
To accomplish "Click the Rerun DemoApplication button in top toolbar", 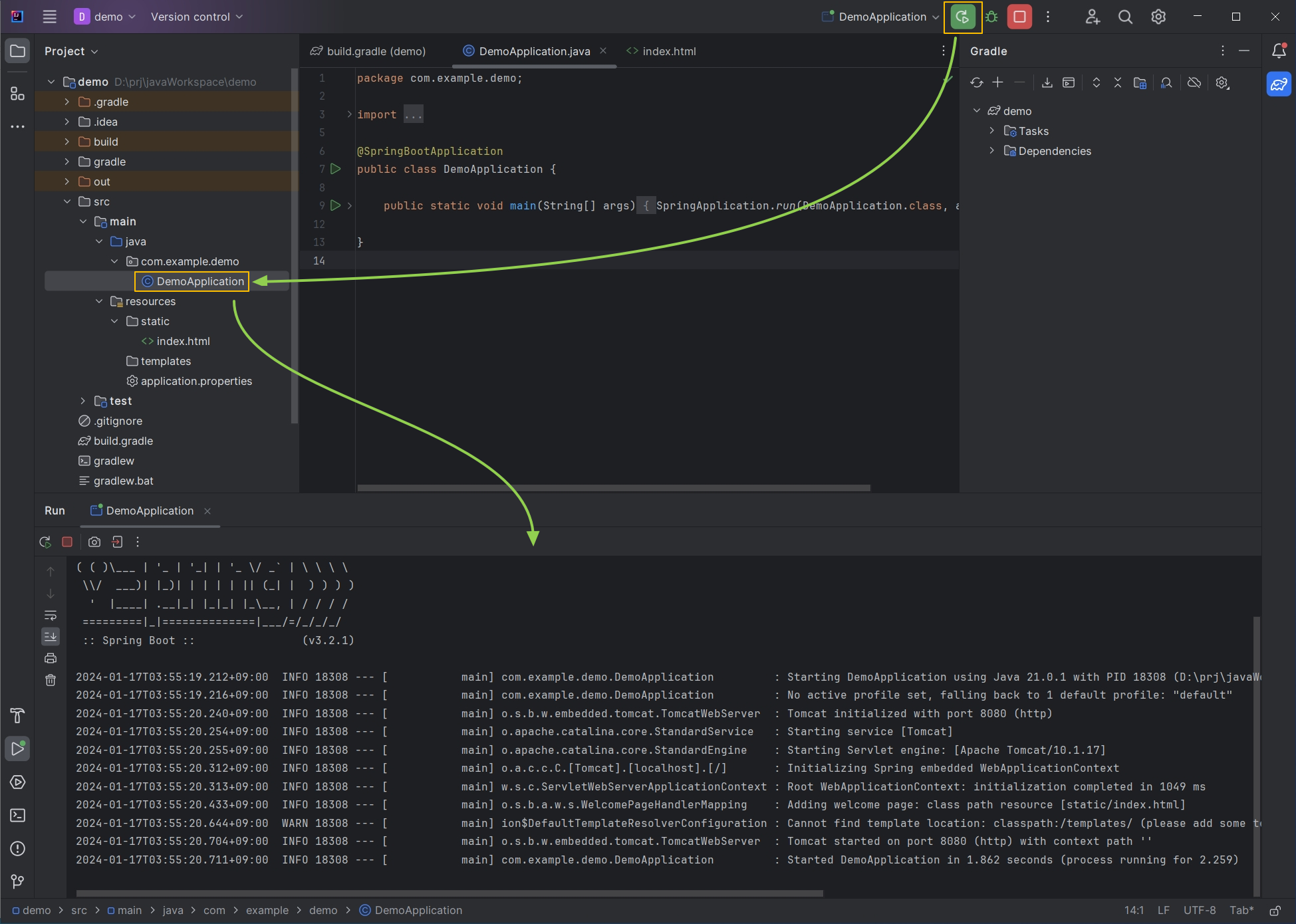I will coord(962,17).
